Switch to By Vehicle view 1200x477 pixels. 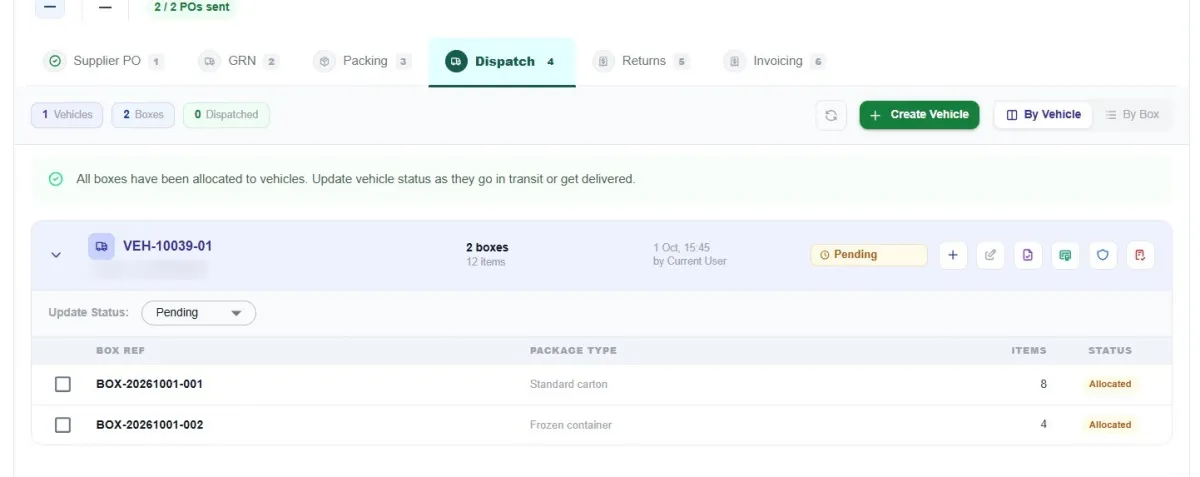click(x=1043, y=115)
